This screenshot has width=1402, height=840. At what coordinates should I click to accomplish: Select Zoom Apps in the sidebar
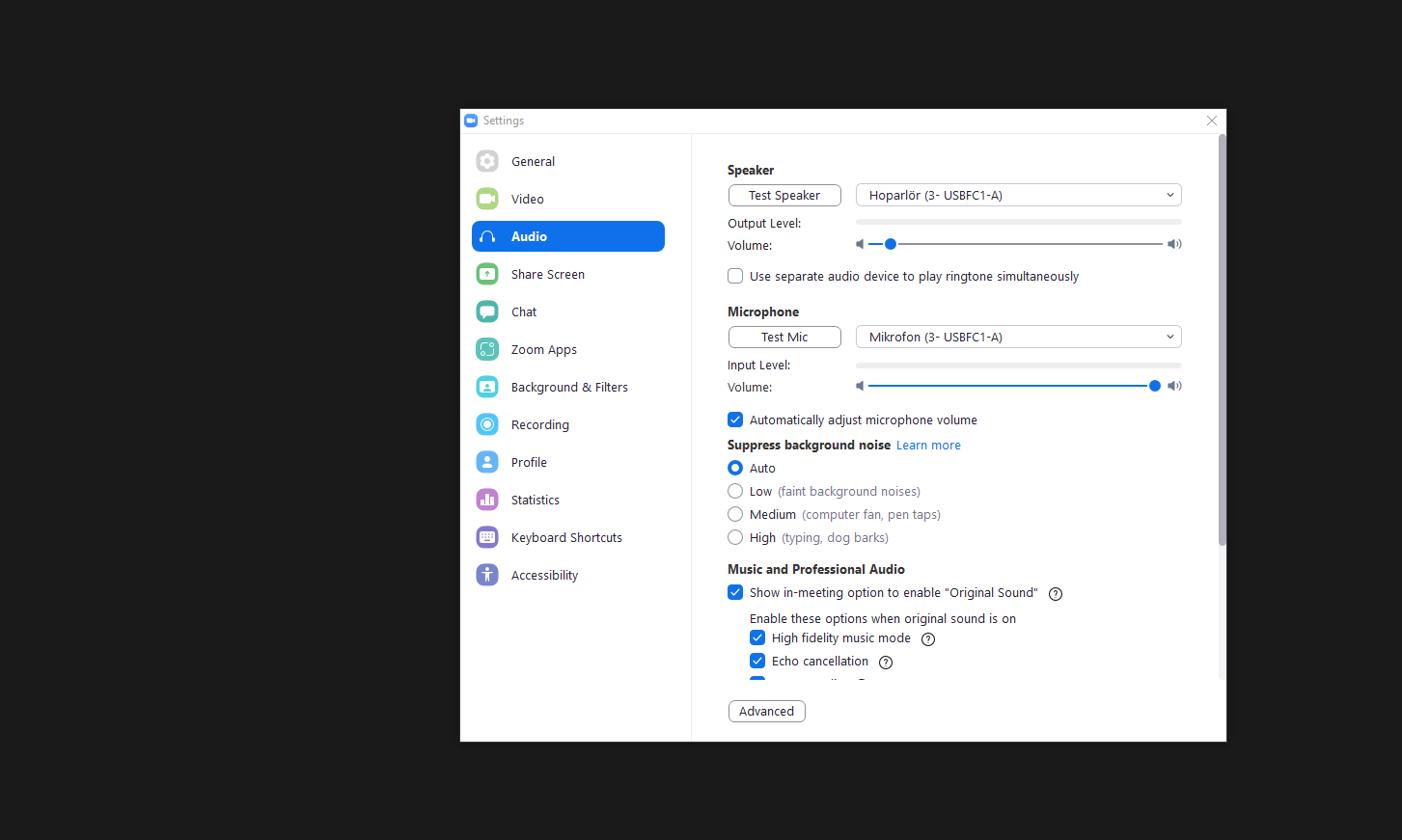(568, 349)
